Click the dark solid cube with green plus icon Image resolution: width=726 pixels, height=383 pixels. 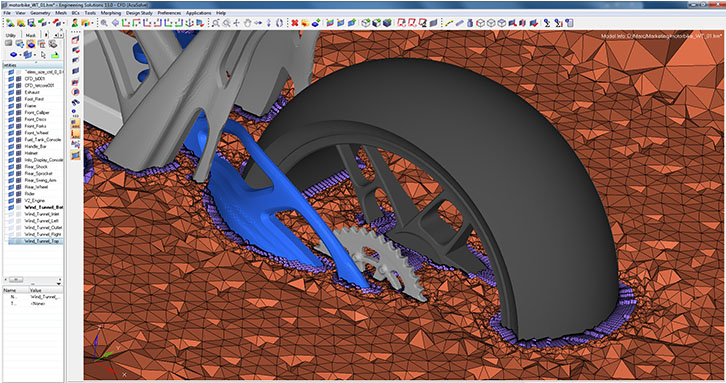click(387, 23)
